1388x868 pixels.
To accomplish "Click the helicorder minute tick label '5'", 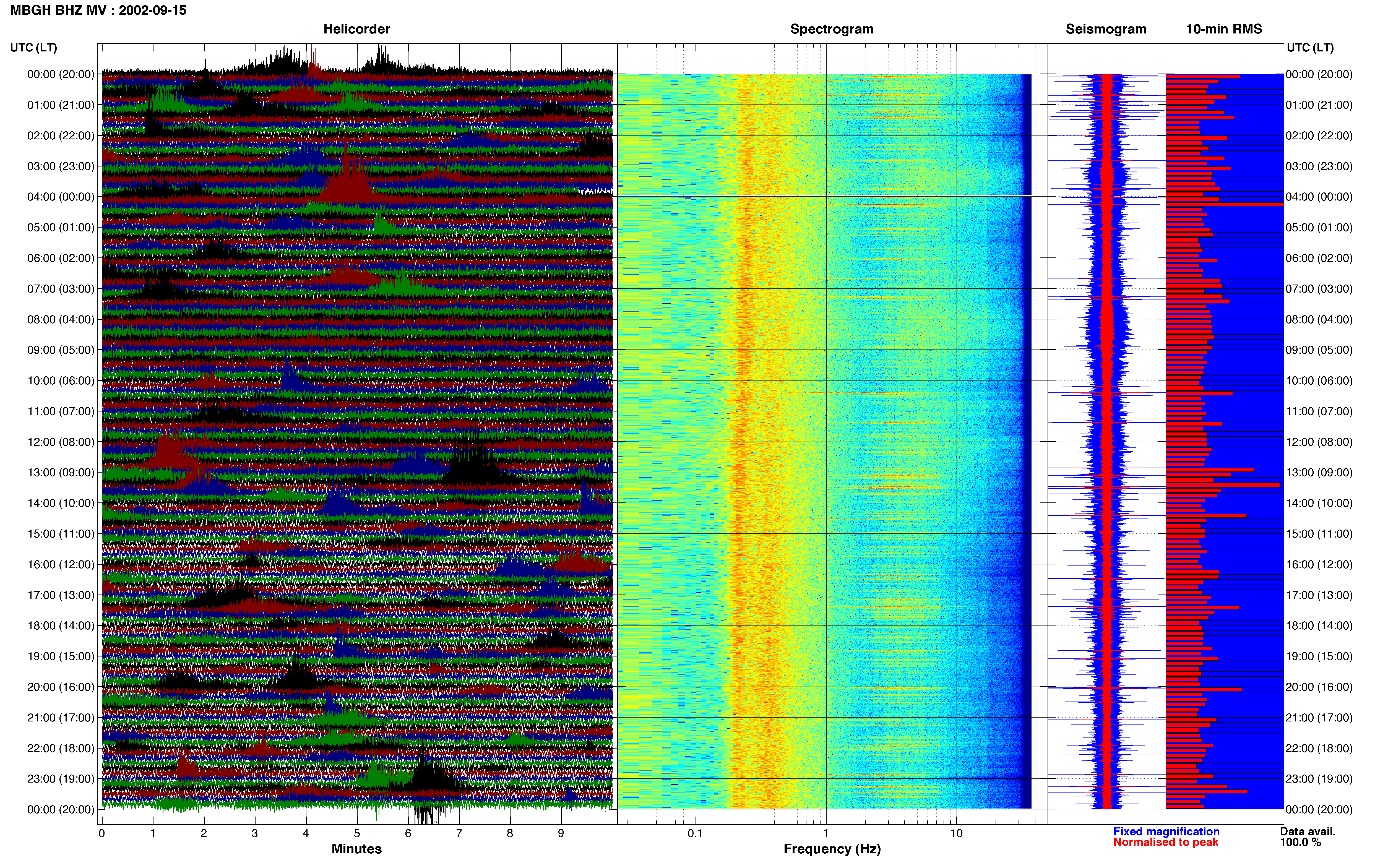I will click(357, 833).
